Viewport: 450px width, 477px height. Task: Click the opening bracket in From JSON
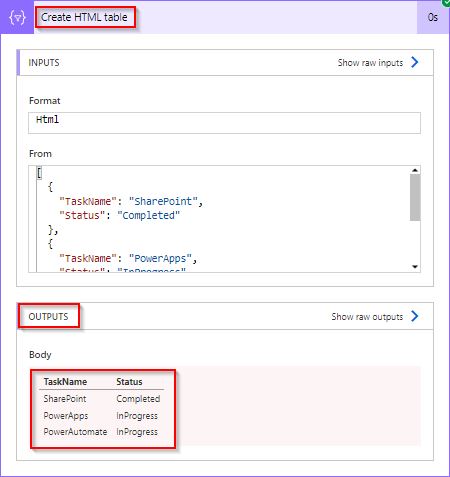pyautogui.click(x=39, y=173)
